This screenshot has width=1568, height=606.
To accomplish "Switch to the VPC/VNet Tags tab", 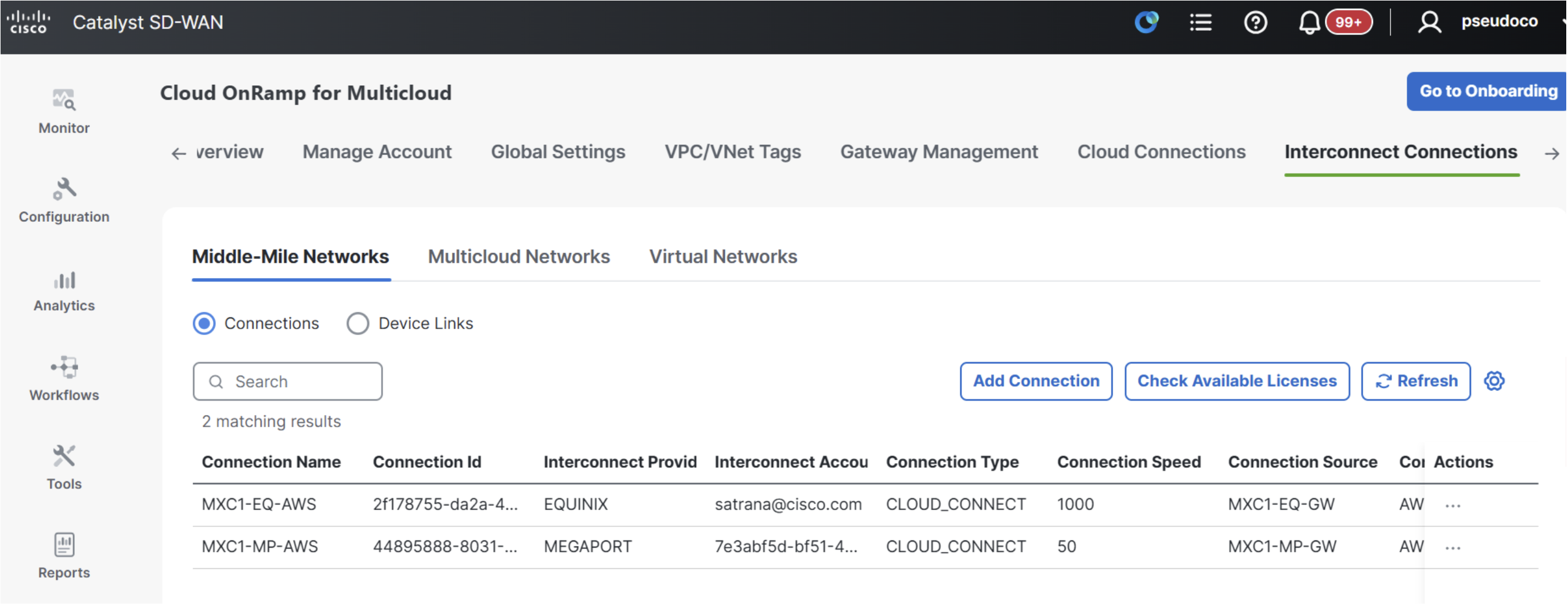I will coord(733,152).
